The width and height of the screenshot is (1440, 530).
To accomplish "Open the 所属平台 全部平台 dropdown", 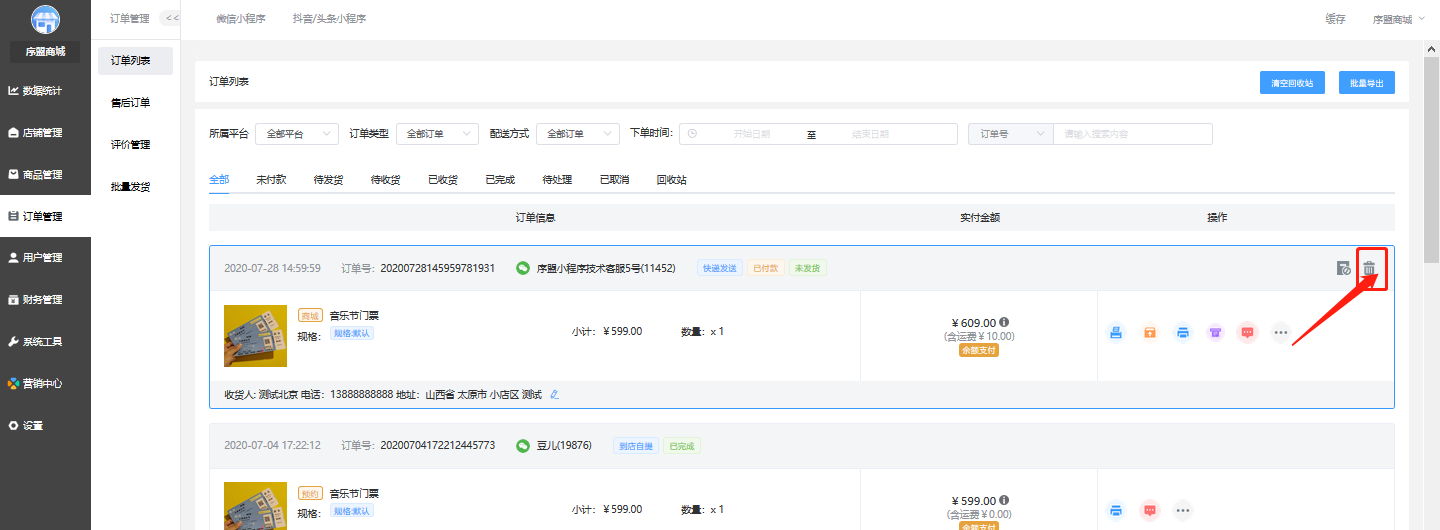I will pos(297,134).
